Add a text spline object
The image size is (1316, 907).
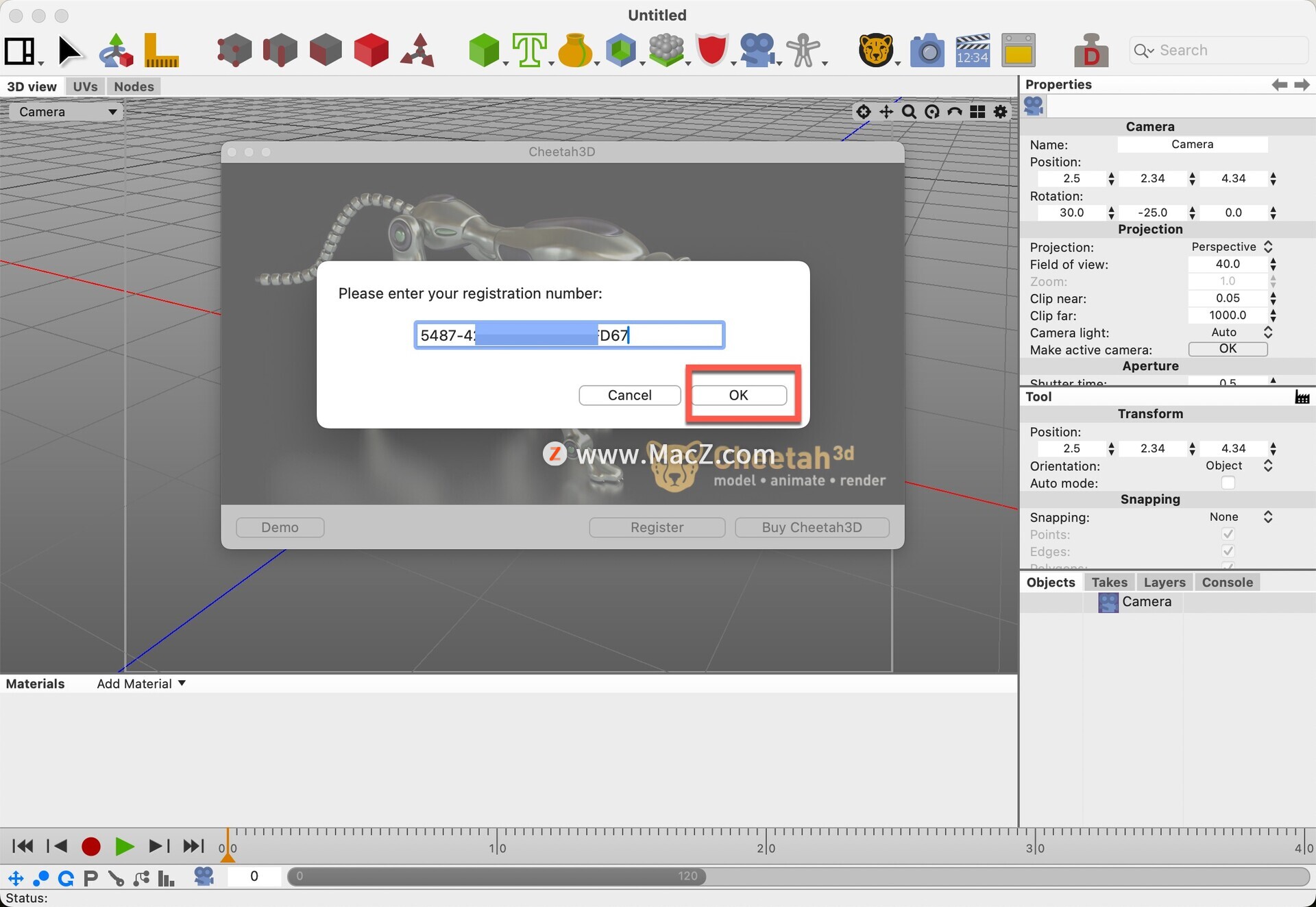pos(529,51)
